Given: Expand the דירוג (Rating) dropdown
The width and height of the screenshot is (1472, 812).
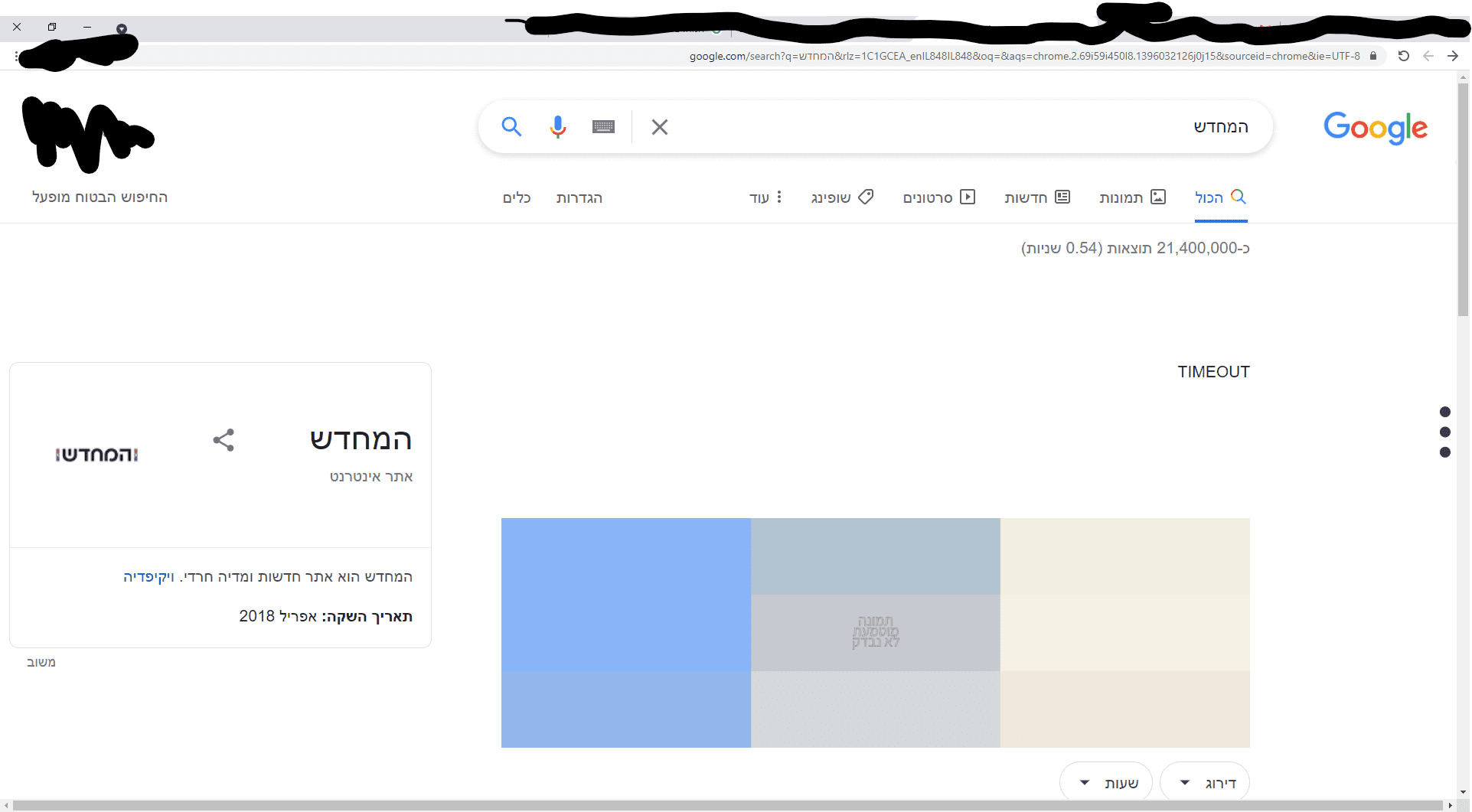Looking at the screenshot, I should pyautogui.click(x=1206, y=781).
